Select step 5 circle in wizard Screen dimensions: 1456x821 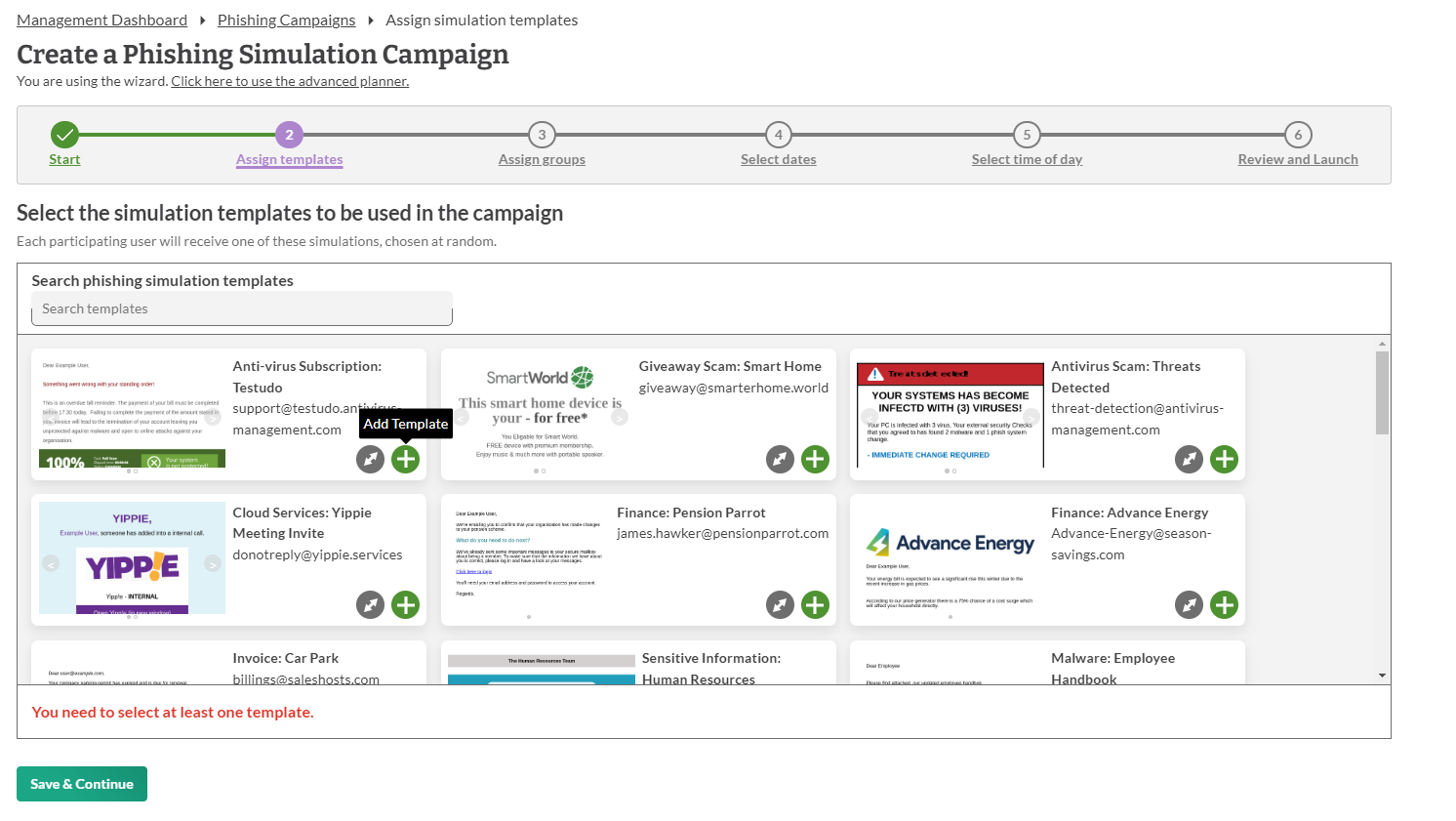point(1027,135)
